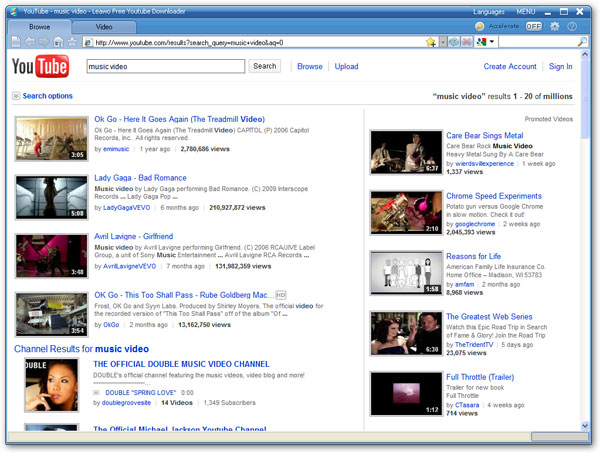Viewport: 600px width, 453px height.
Task: Open Ok Go Here It Goes Again title
Action: click(179, 119)
